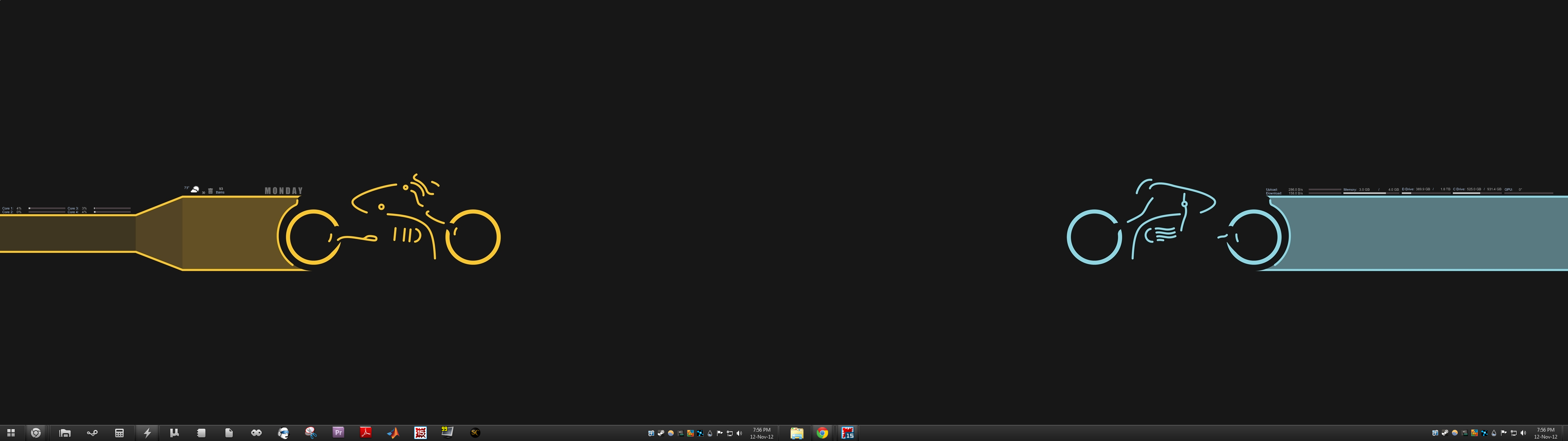
Task: Click blue-windows link tray icon, left monitor taskbar
Action: 651,433
